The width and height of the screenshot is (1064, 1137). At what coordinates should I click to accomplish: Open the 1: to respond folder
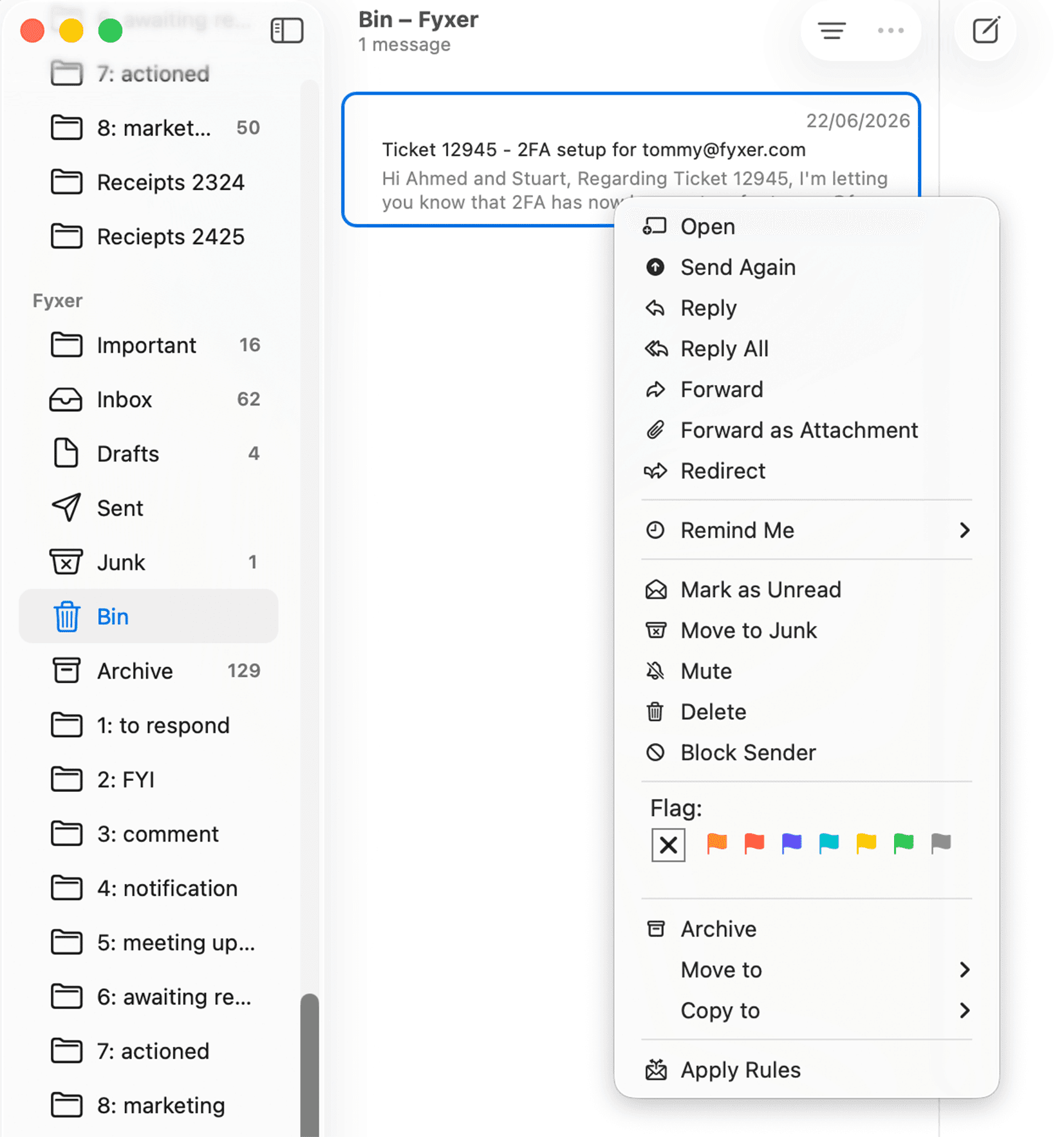149,725
